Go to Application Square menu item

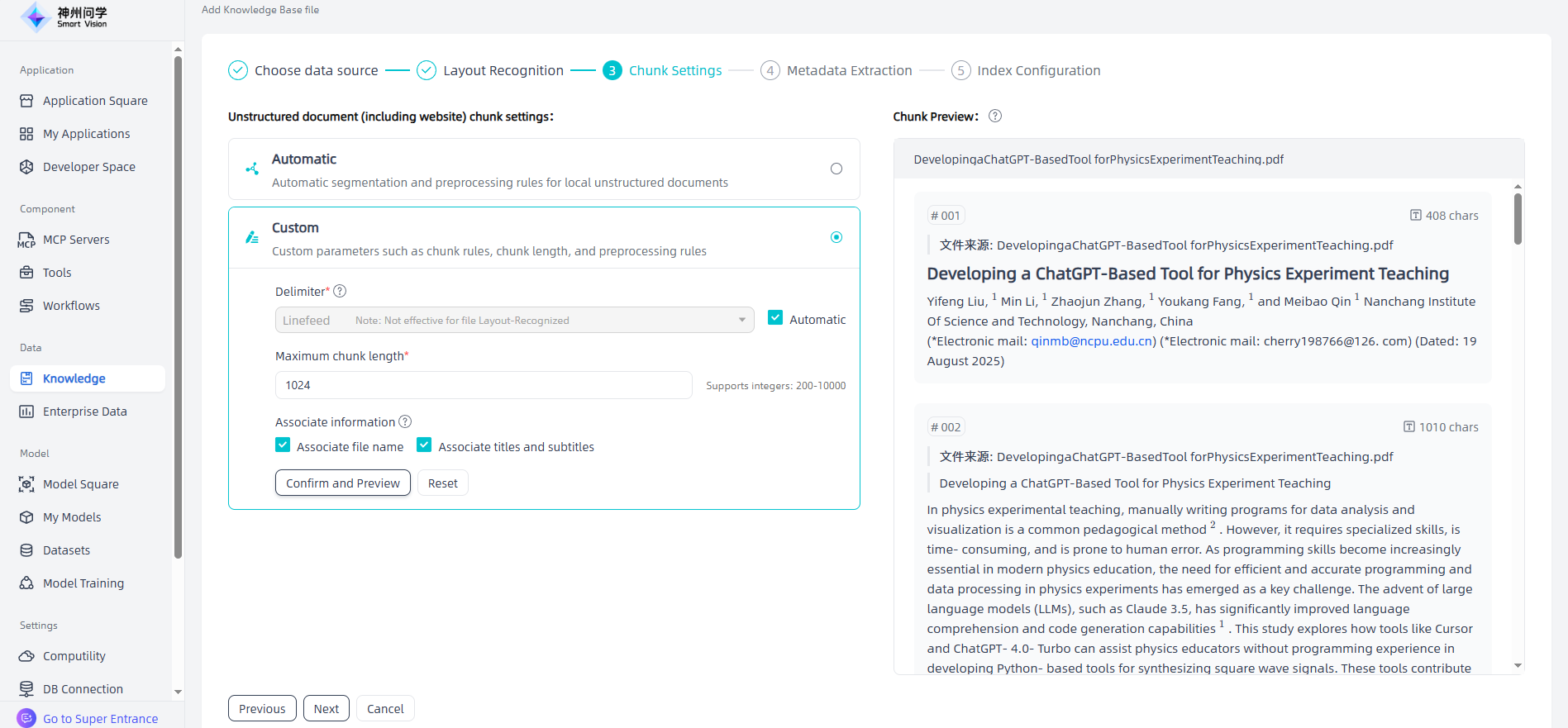[95, 101]
